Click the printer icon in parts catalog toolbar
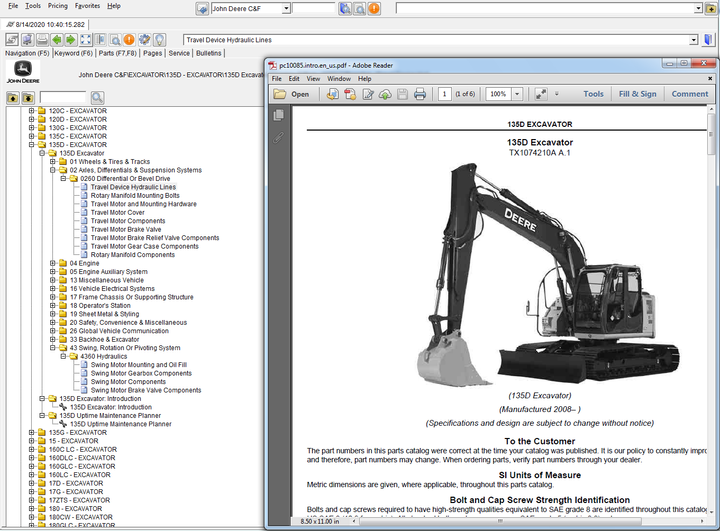This screenshot has height=531, width=720. pyautogui.click(x=42, y=40)
